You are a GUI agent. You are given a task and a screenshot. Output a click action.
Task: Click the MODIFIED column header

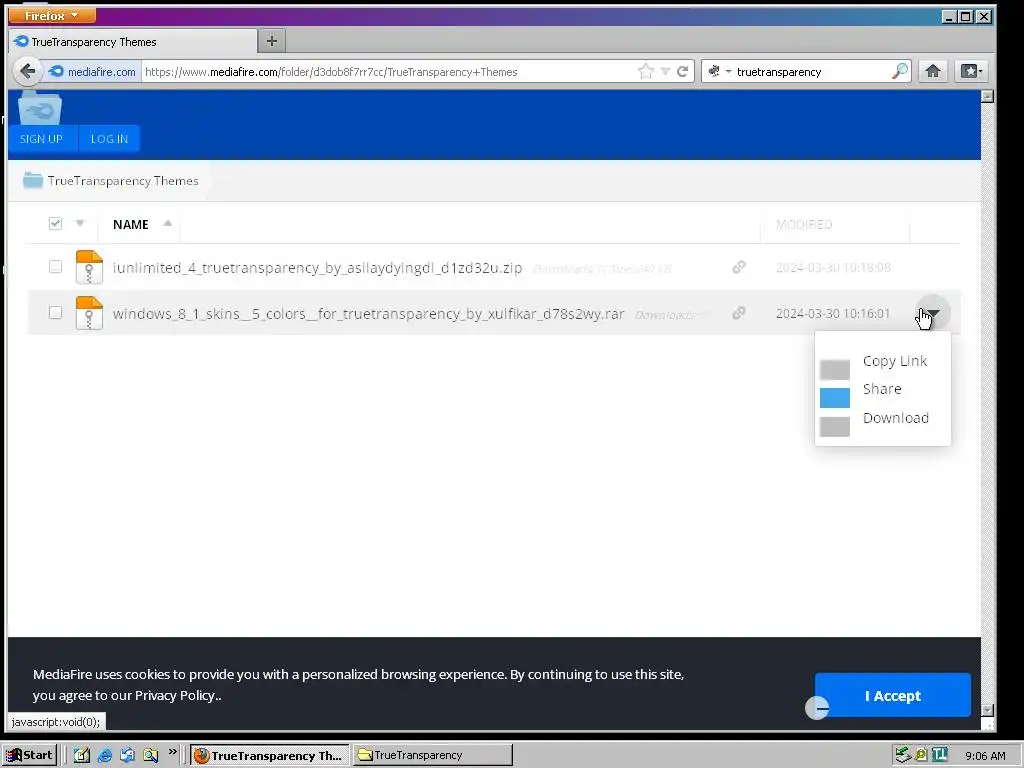(x=804, y=224)
